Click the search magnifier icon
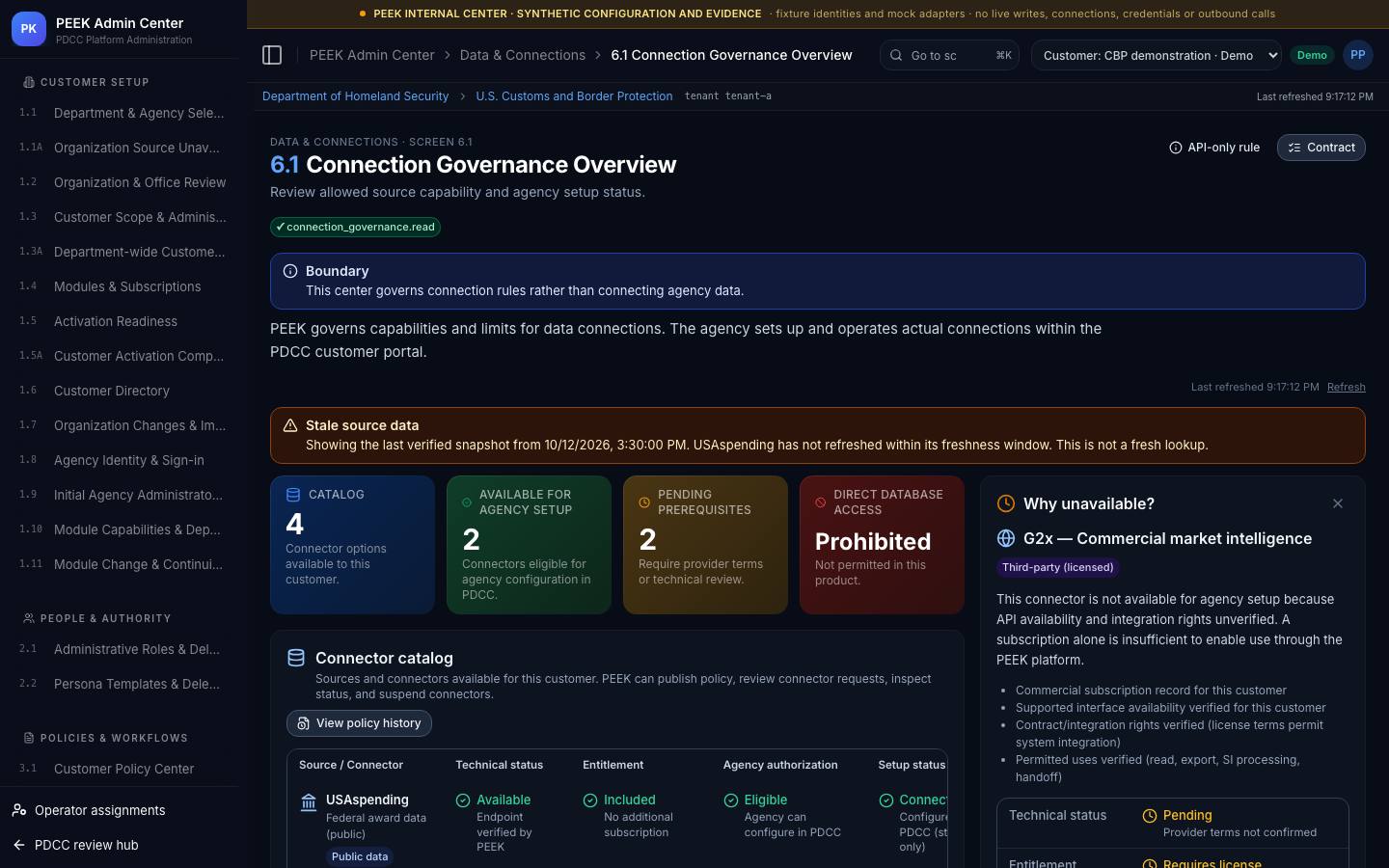Screen dimensions: 1389x868 [x=896, y=55]
